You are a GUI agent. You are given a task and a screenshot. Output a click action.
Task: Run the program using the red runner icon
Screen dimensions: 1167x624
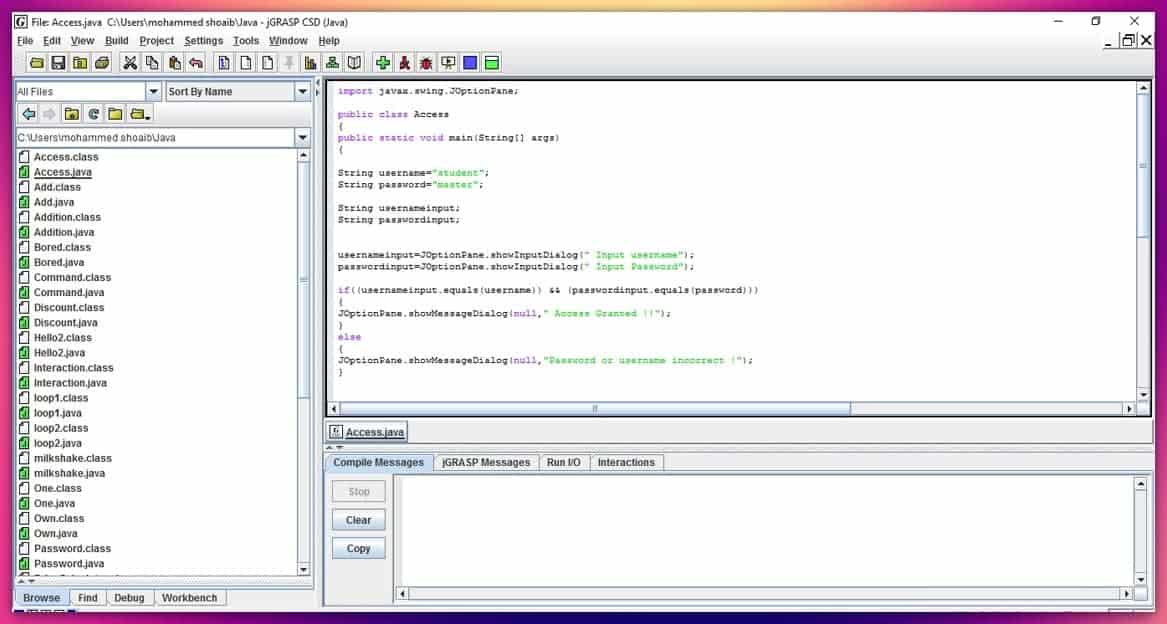[404, 61]
